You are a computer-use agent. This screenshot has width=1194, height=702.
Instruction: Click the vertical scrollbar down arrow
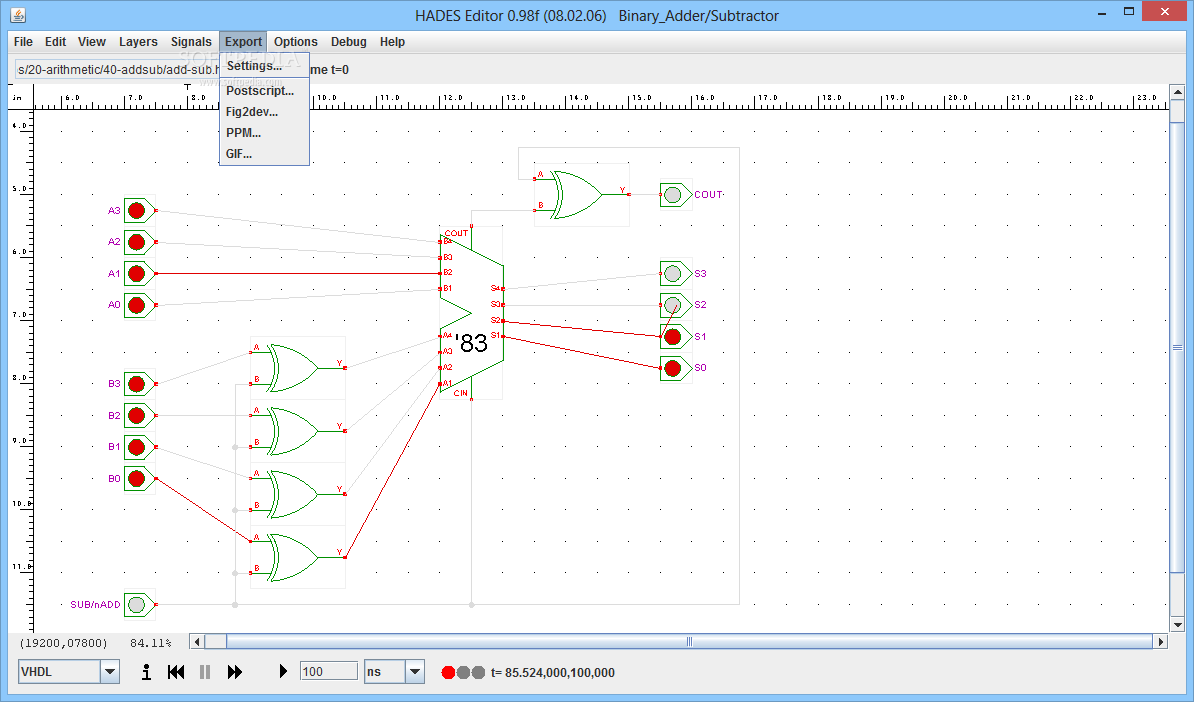coord(1178,625)
